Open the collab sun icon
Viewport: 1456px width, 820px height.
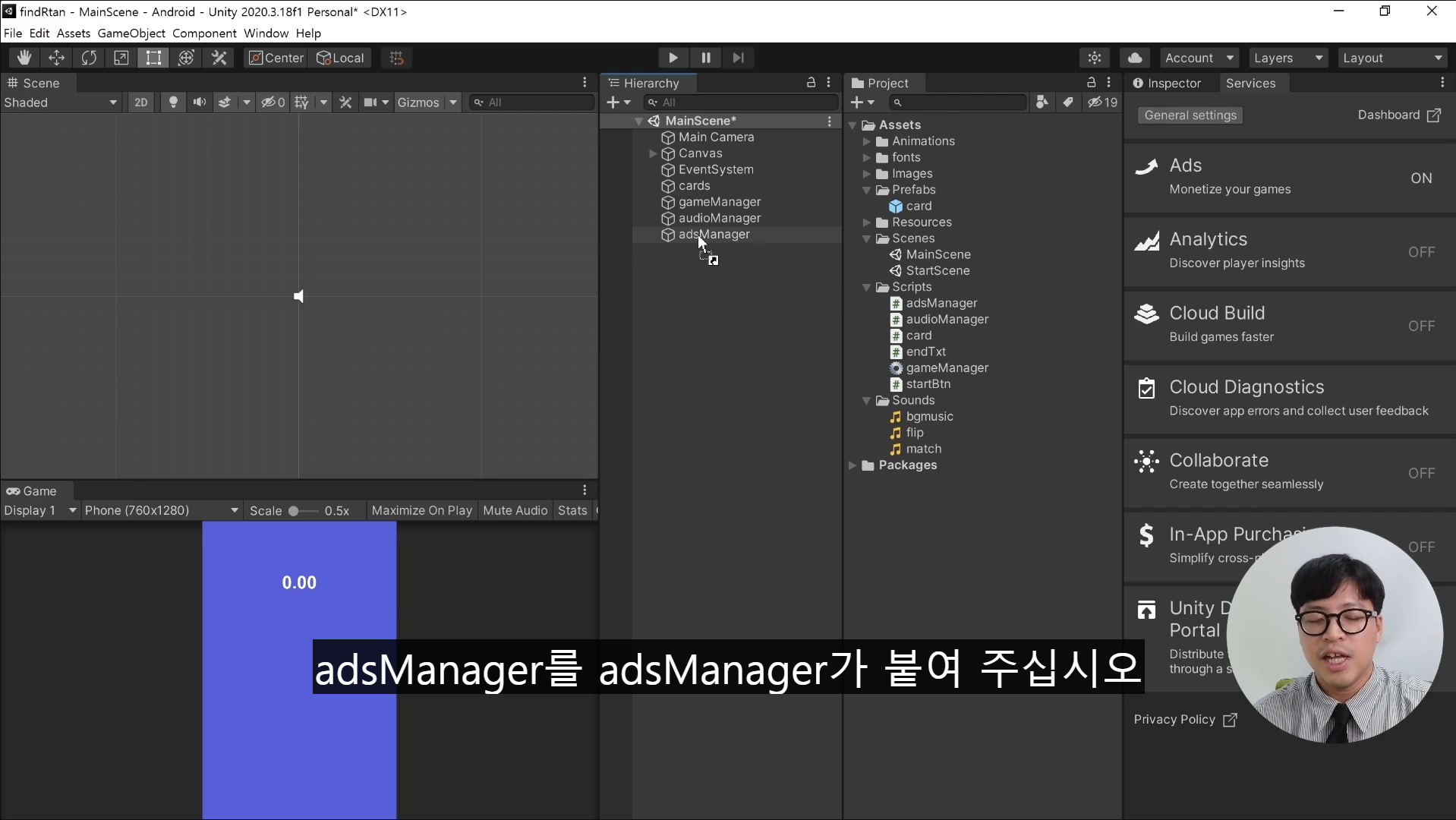point(1095,58)
